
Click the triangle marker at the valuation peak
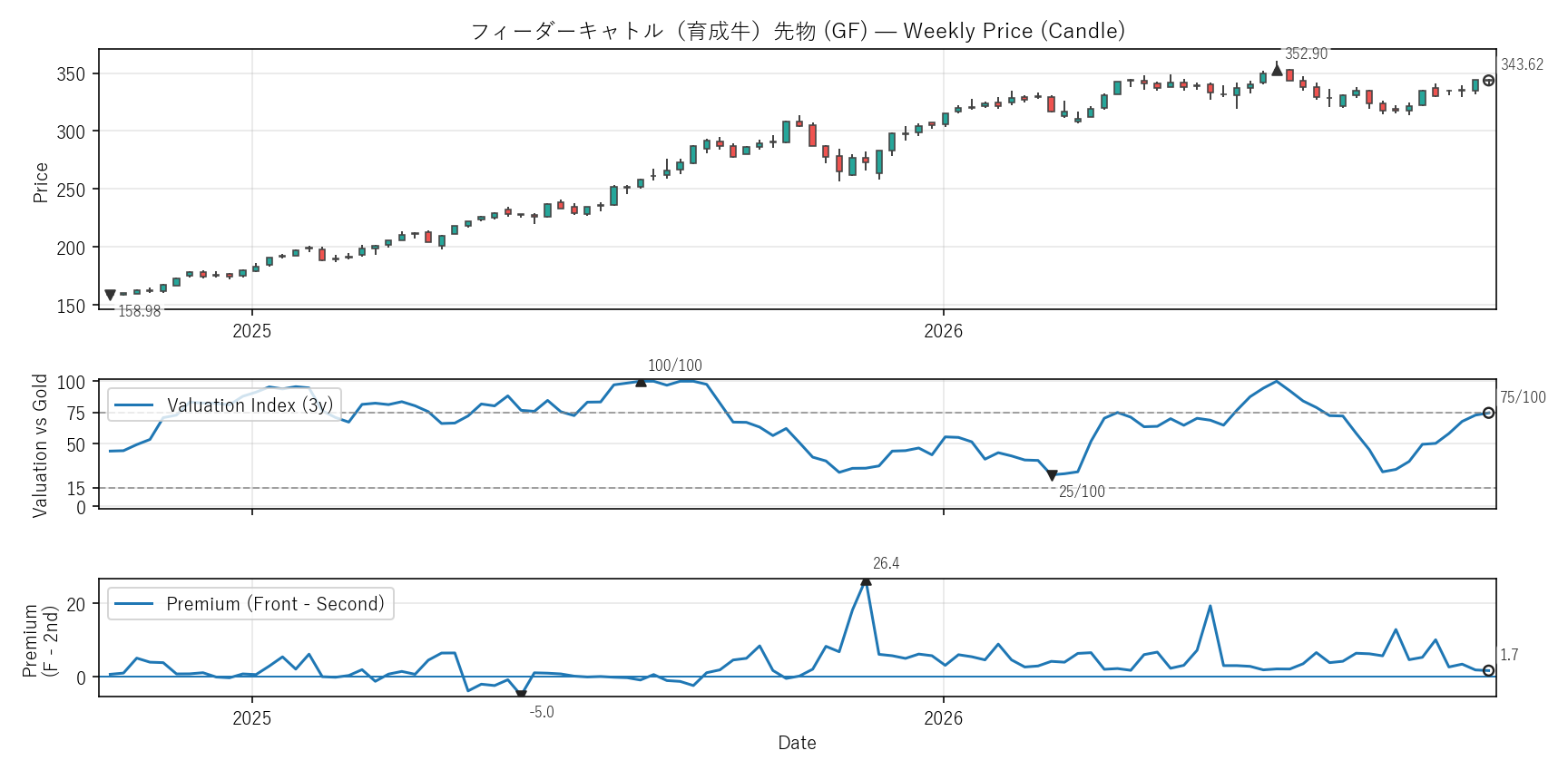tap(642, 382)
